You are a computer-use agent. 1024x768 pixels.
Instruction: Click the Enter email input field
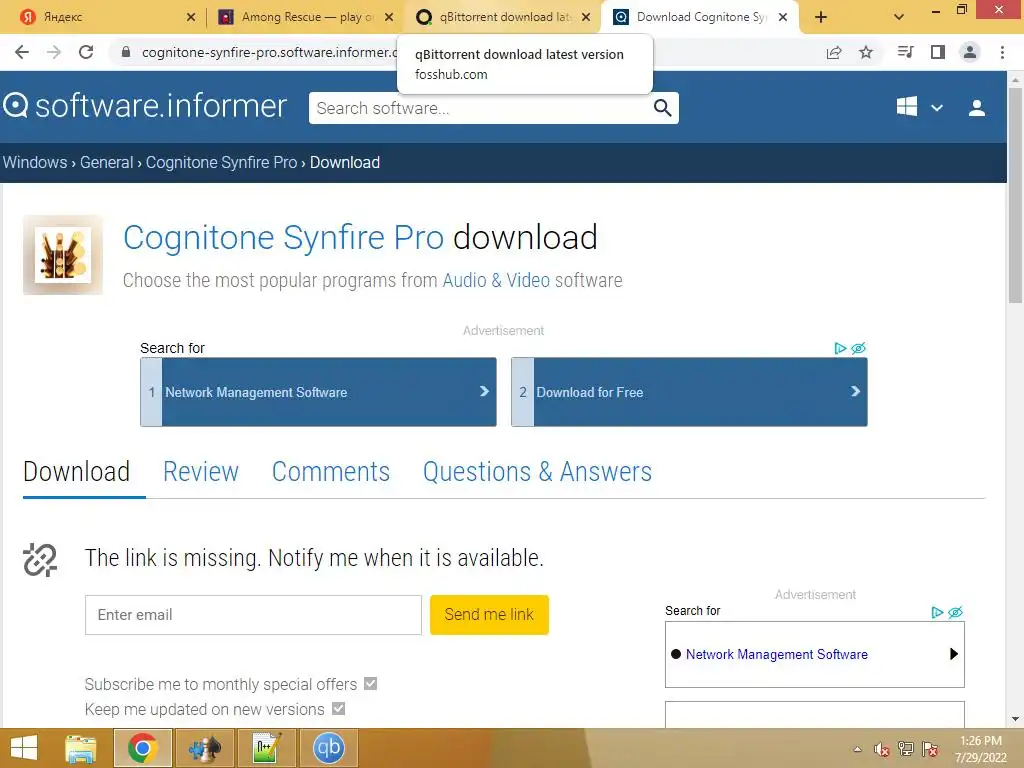click(253, 615)
